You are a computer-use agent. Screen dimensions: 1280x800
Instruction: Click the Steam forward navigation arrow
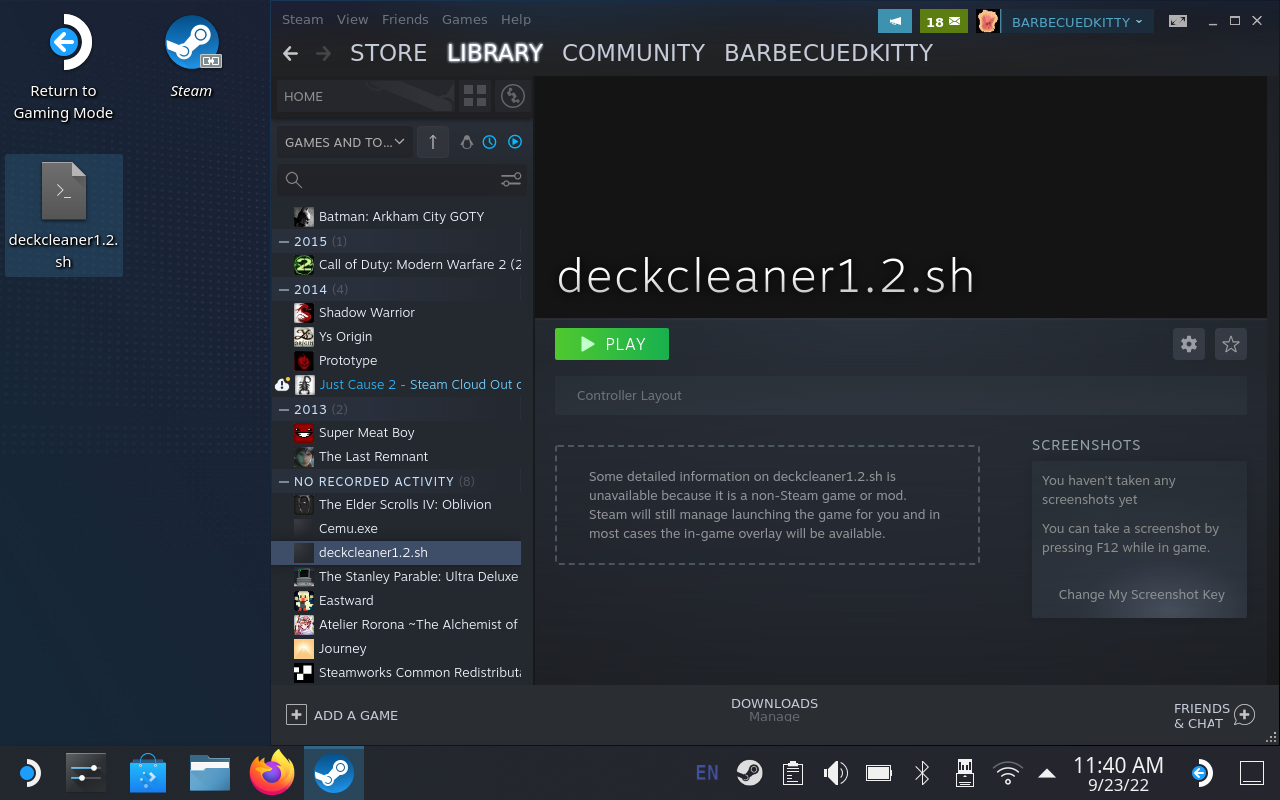323,53
